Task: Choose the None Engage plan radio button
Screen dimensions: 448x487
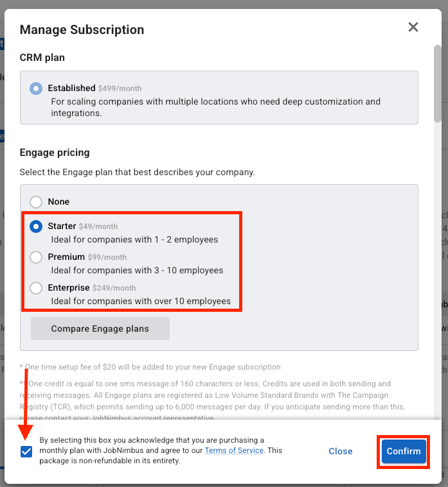Action: [x=36, y=202]
